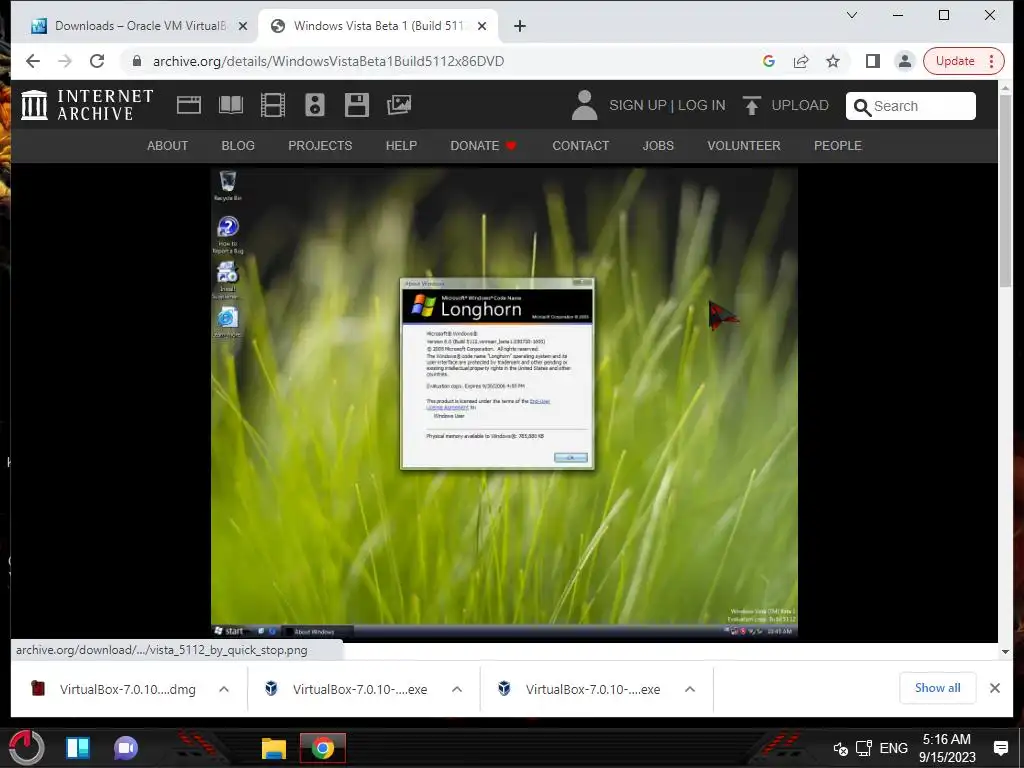Close the downloads bar

coord(995,688)
